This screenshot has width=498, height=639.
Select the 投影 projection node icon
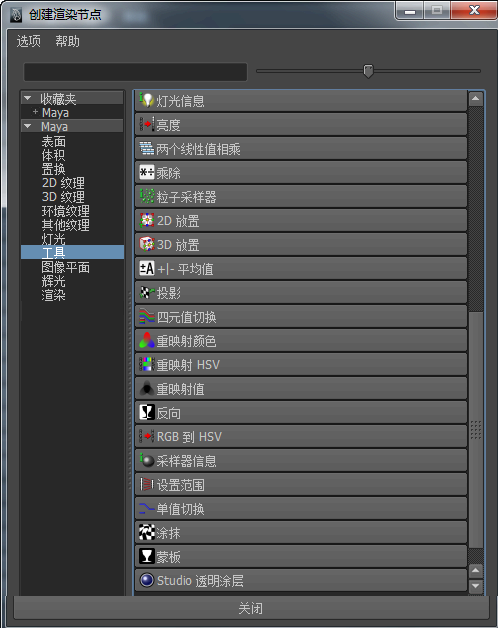pos(147,293)
